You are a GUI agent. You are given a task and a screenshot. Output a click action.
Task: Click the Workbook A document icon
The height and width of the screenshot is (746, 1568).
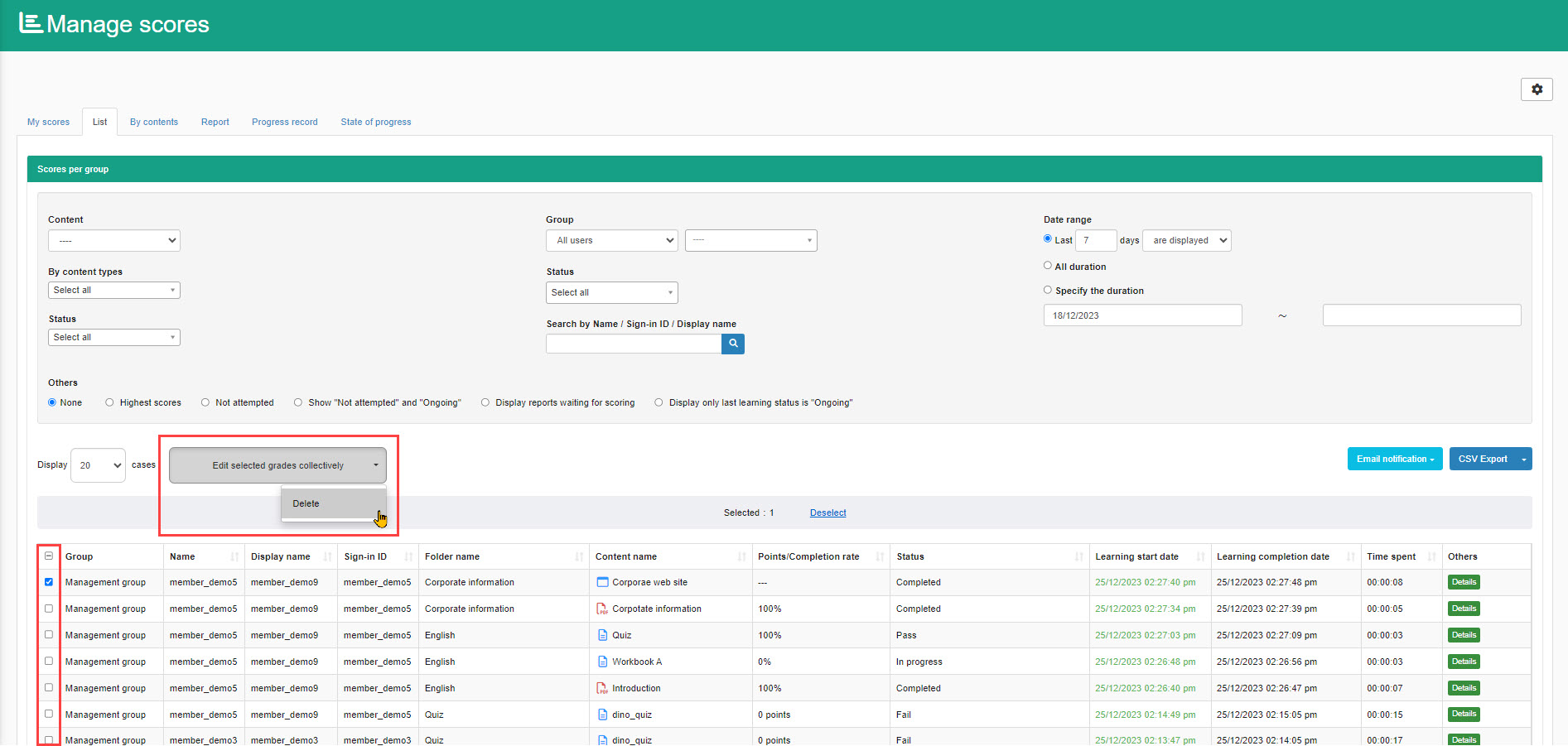602,662
